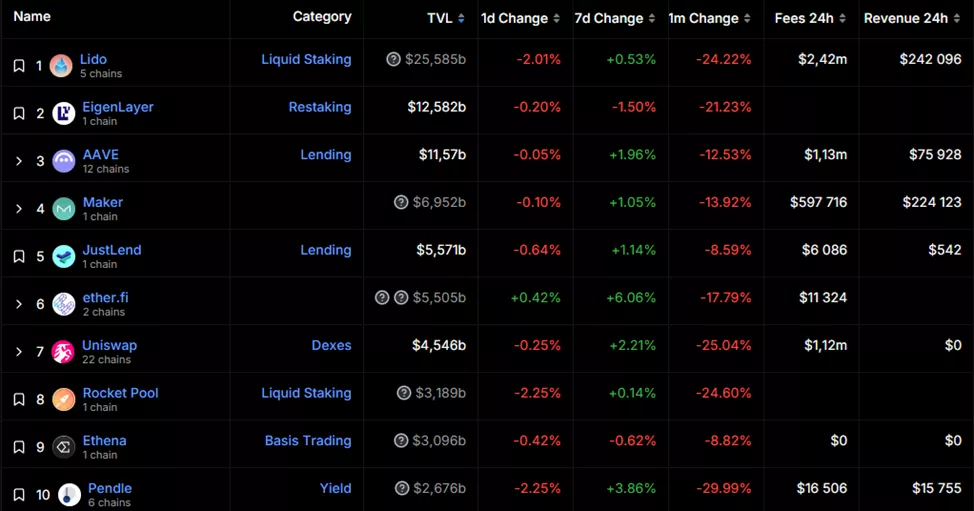Viewport: 974px width, 511px height.
Task: Expand the Maker row chevron
Action: 19,209
